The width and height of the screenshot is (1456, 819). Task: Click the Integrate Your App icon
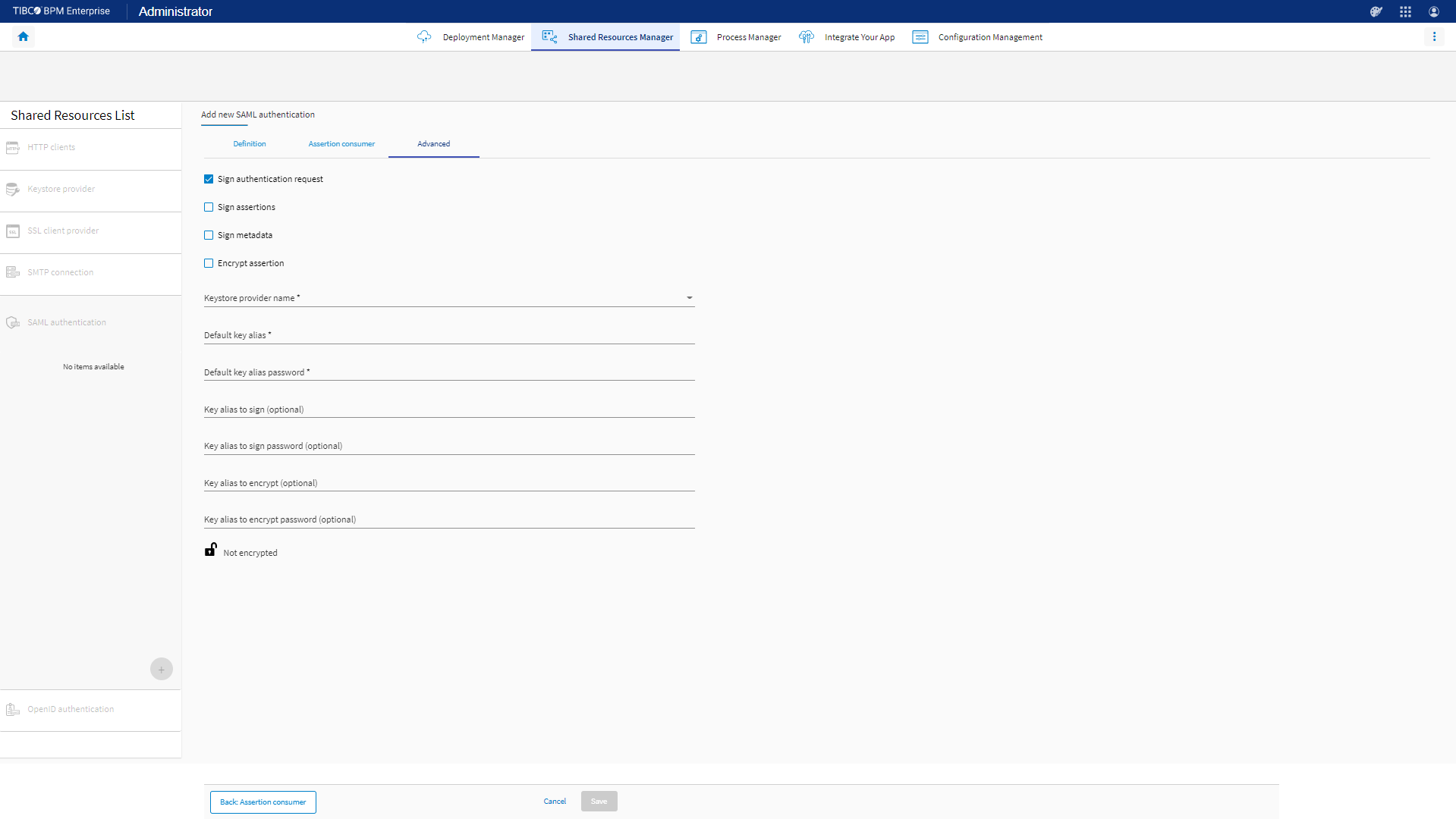(x=807, y=36)
